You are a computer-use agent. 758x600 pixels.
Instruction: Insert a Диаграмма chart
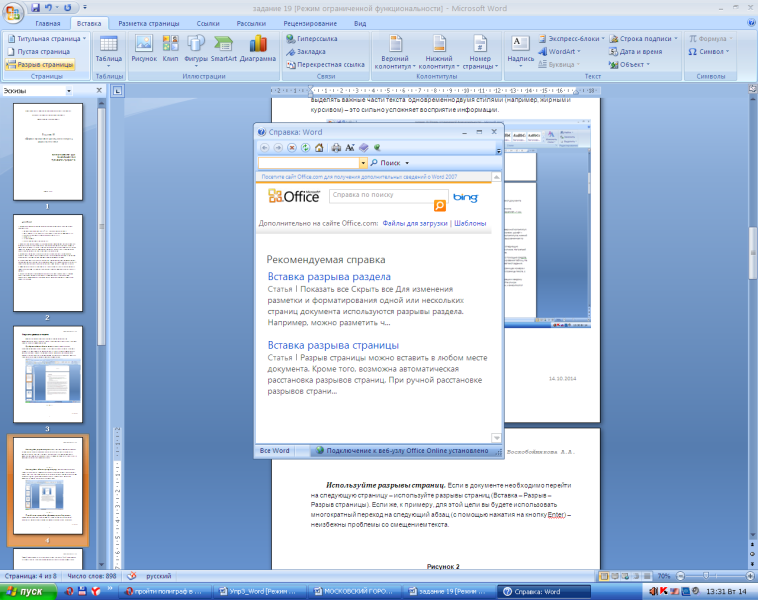[258, 48]
